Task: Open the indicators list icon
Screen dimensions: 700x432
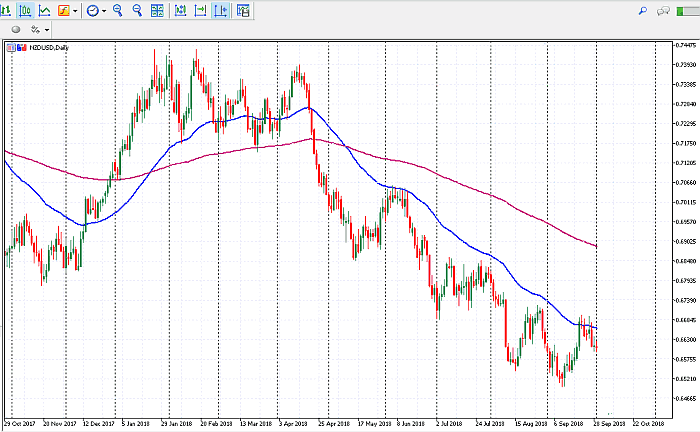Action: [63, 10]
